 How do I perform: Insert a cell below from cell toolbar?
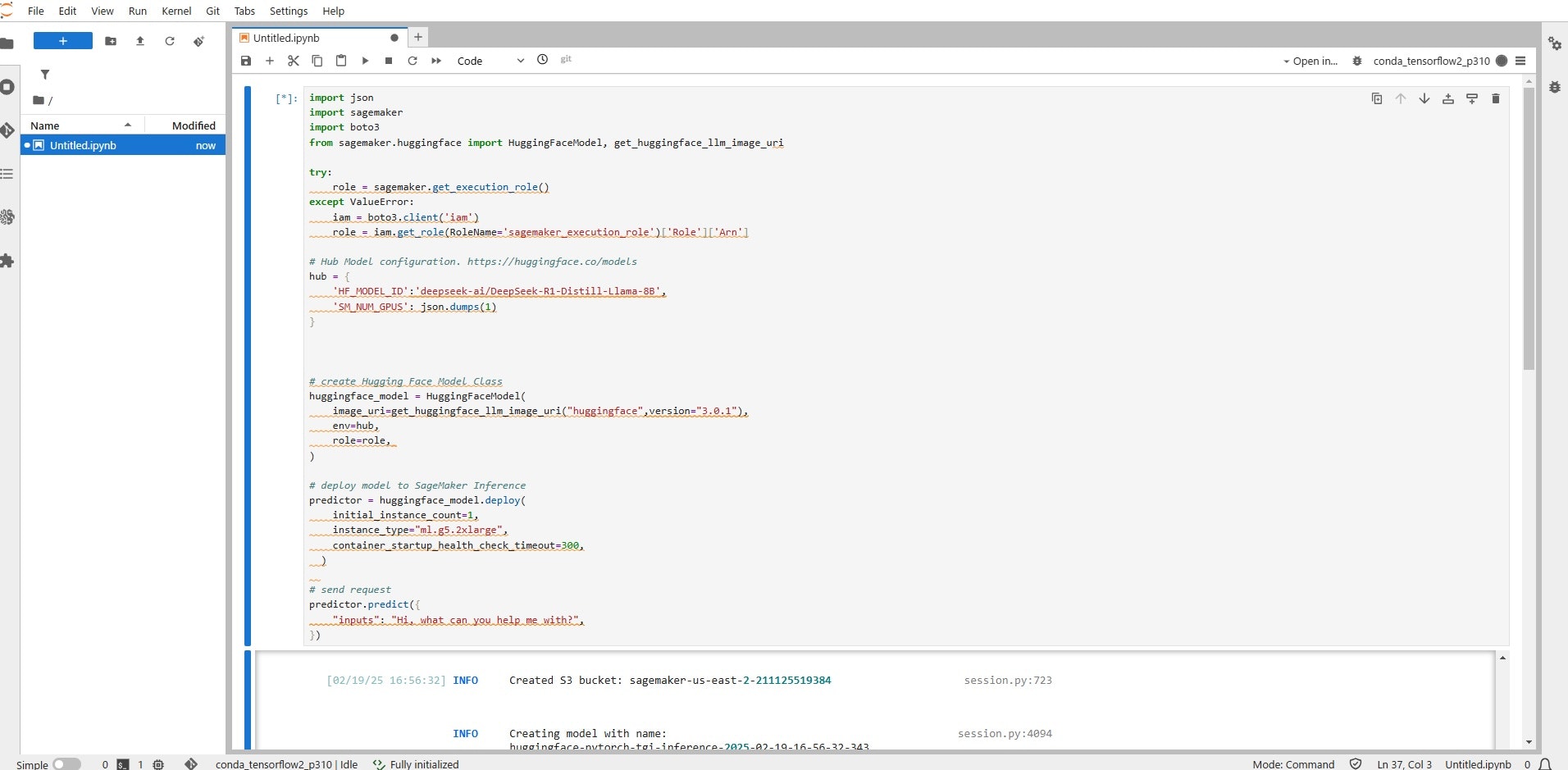[1472, 98]
